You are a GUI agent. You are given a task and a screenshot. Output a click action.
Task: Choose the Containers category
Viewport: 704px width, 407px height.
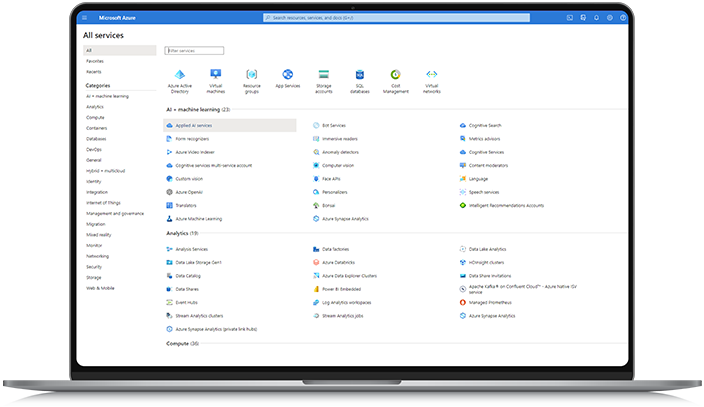point(97,128)
